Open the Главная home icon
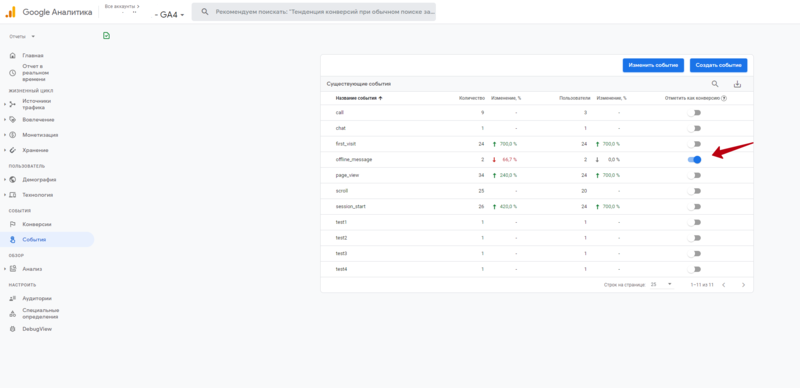This screenshot has height=388, width=800. click(13, 56)
